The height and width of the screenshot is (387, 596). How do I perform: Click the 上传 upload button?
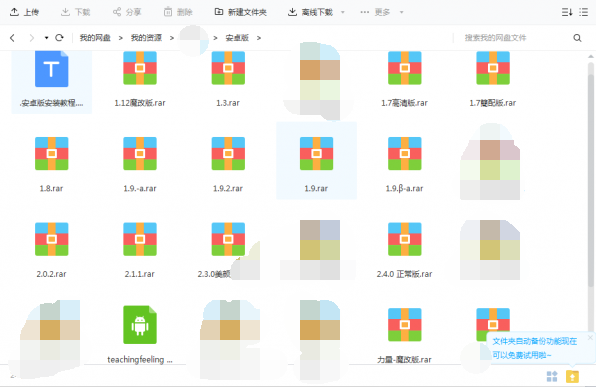pyautogui.click(x=24, y=12)
